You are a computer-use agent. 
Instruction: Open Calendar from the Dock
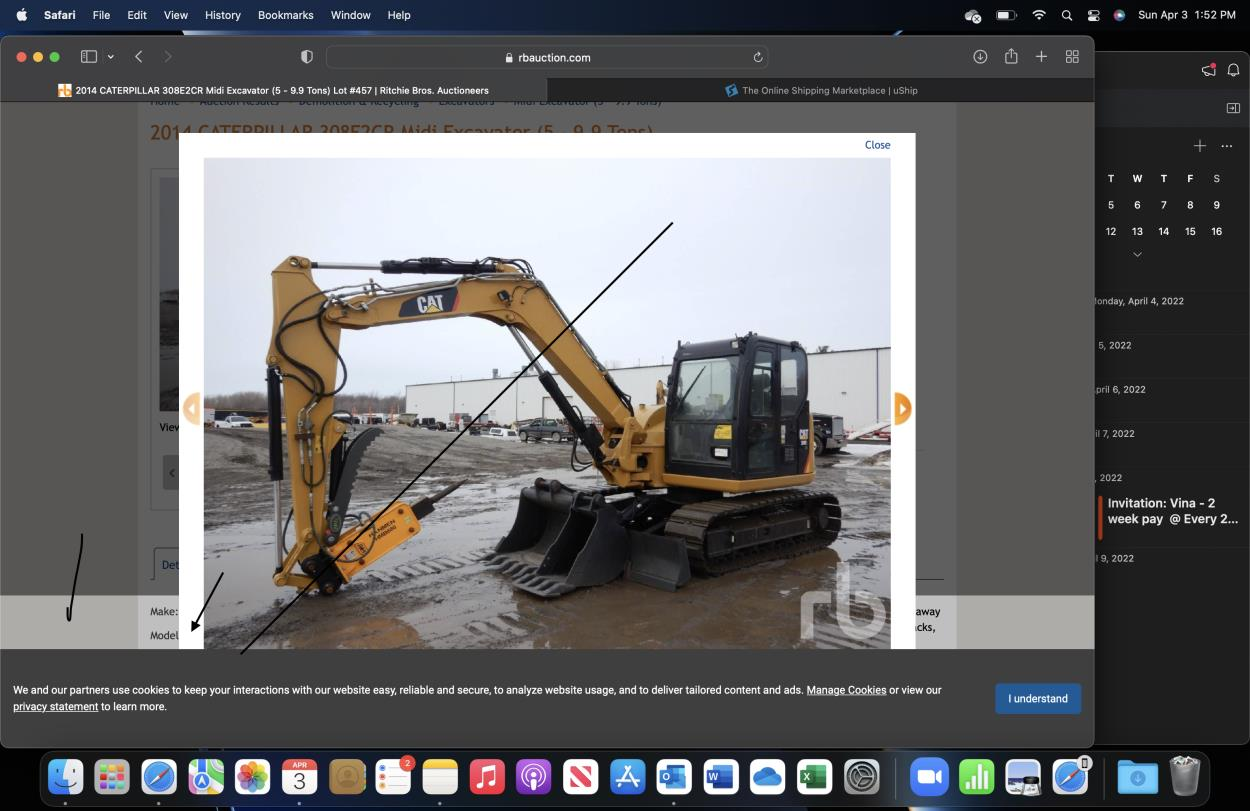(299, 777)
